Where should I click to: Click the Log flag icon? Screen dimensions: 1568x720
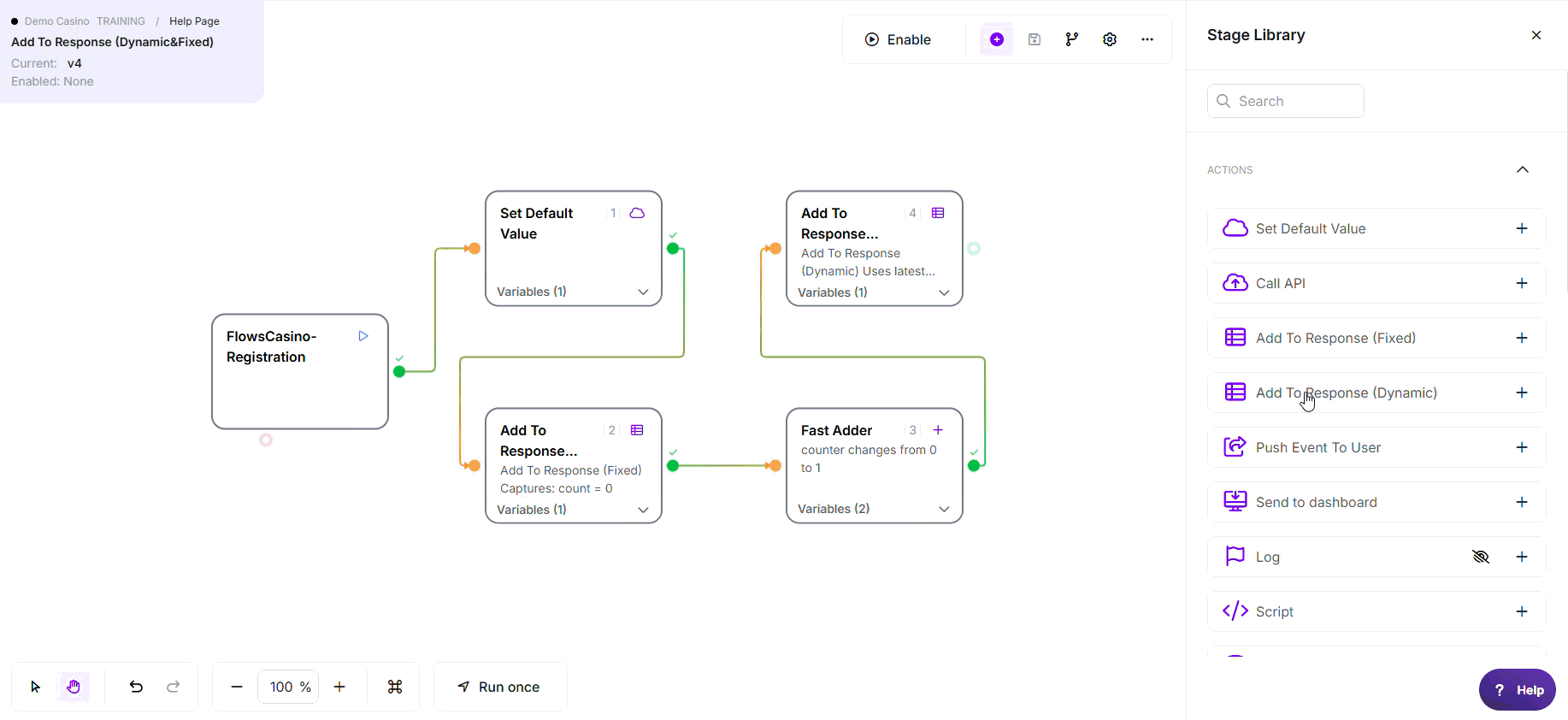1235,556
